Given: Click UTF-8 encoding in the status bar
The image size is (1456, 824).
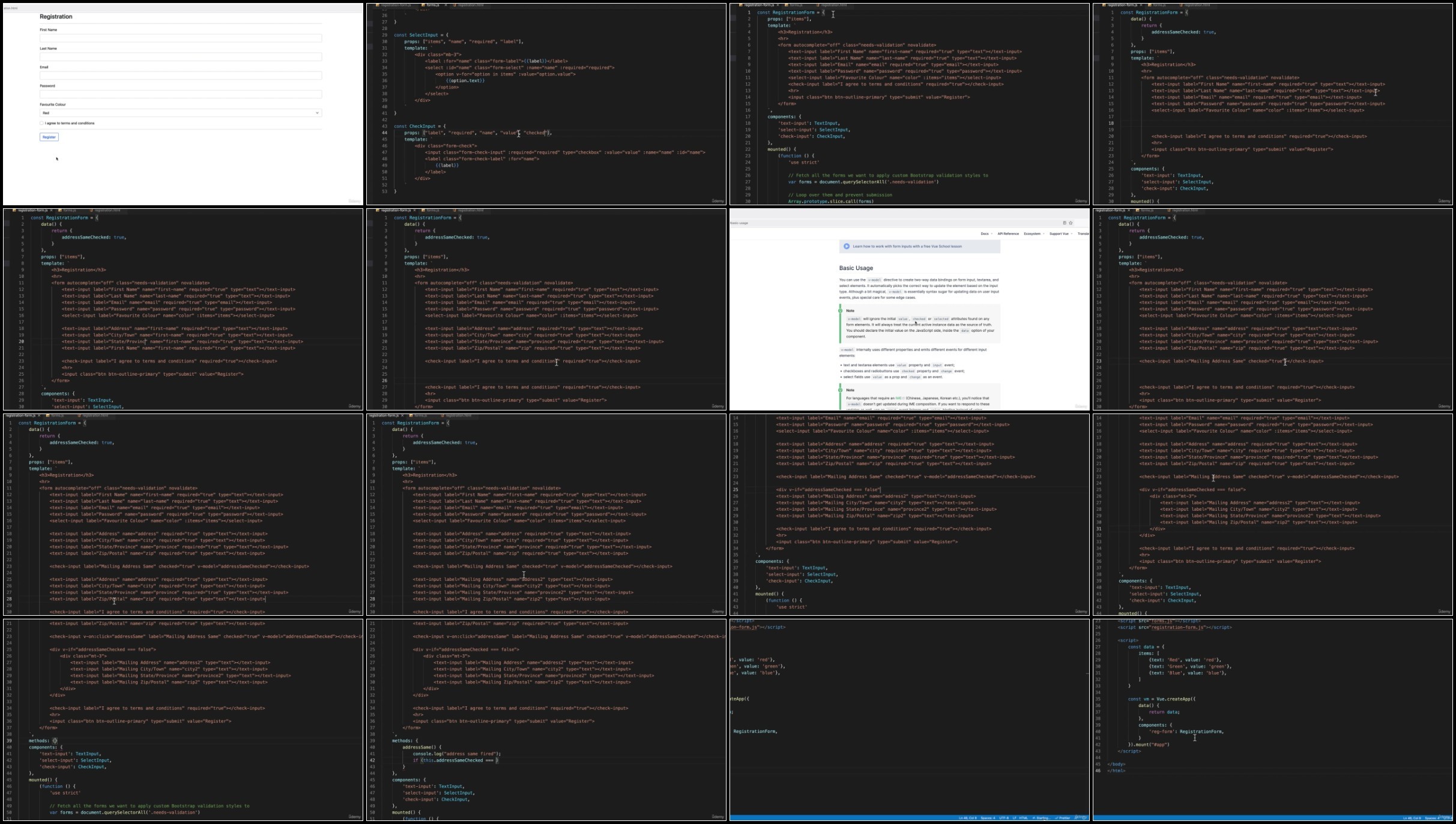Looking at the screenshot, I should pyautogui.click(x=1004, y=818).
